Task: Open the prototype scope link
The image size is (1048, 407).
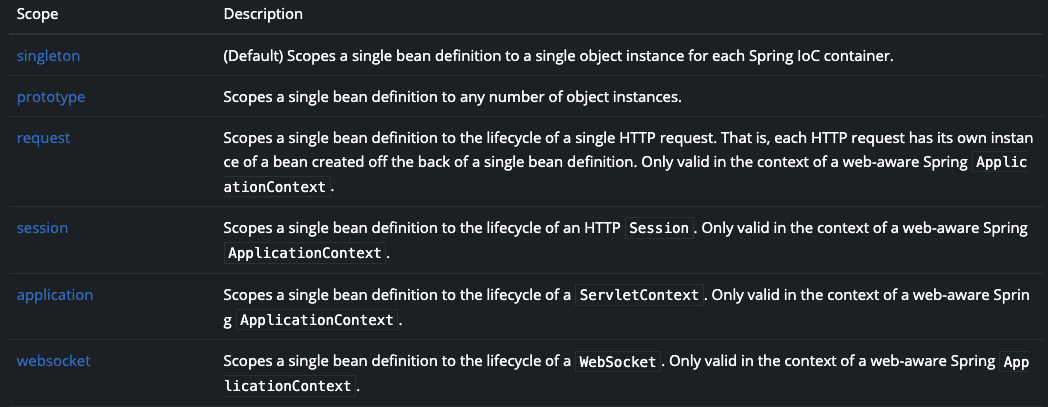Action: (x=51, y=97)
